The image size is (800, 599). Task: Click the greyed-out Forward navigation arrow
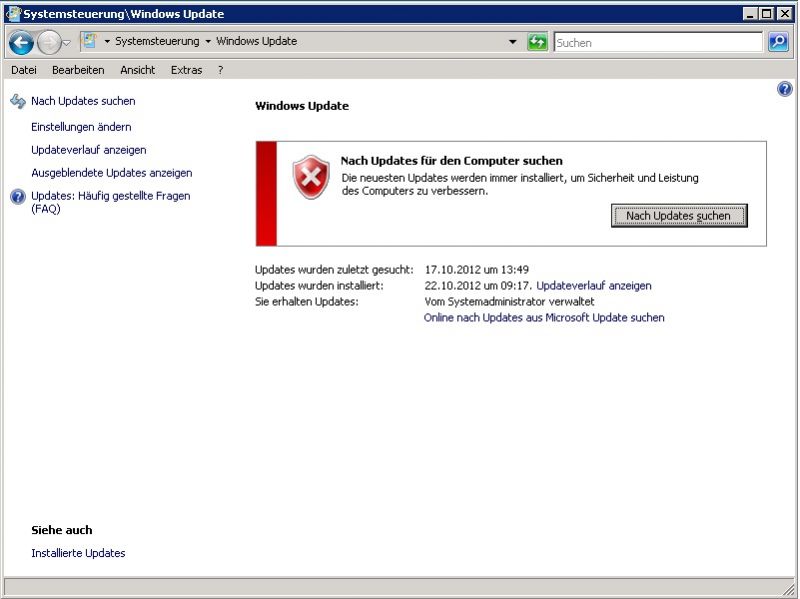(x=48, y=42)
